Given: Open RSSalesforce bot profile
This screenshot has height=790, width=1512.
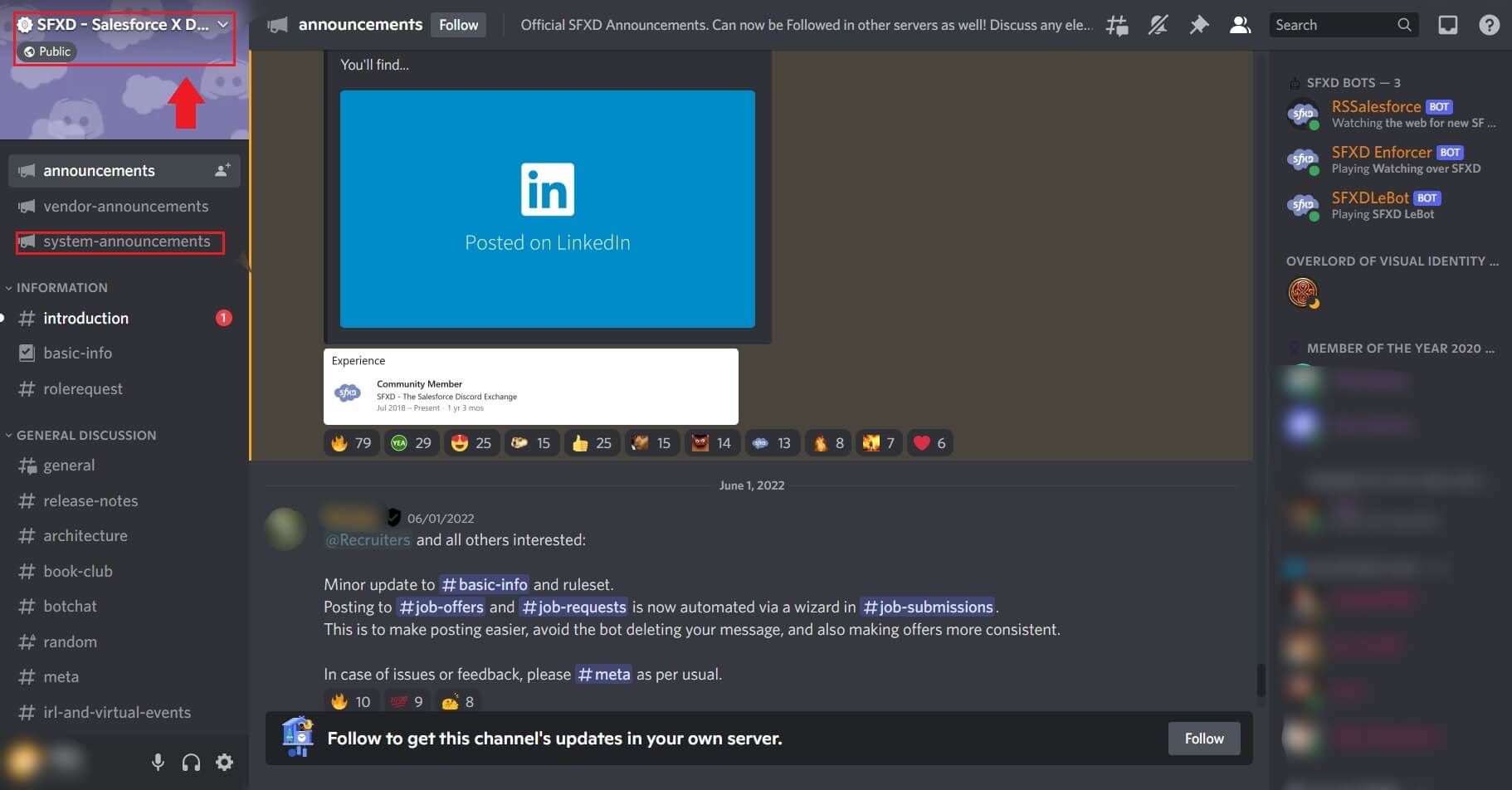Looking at the screenshot, I should [x=1394, y=114].
